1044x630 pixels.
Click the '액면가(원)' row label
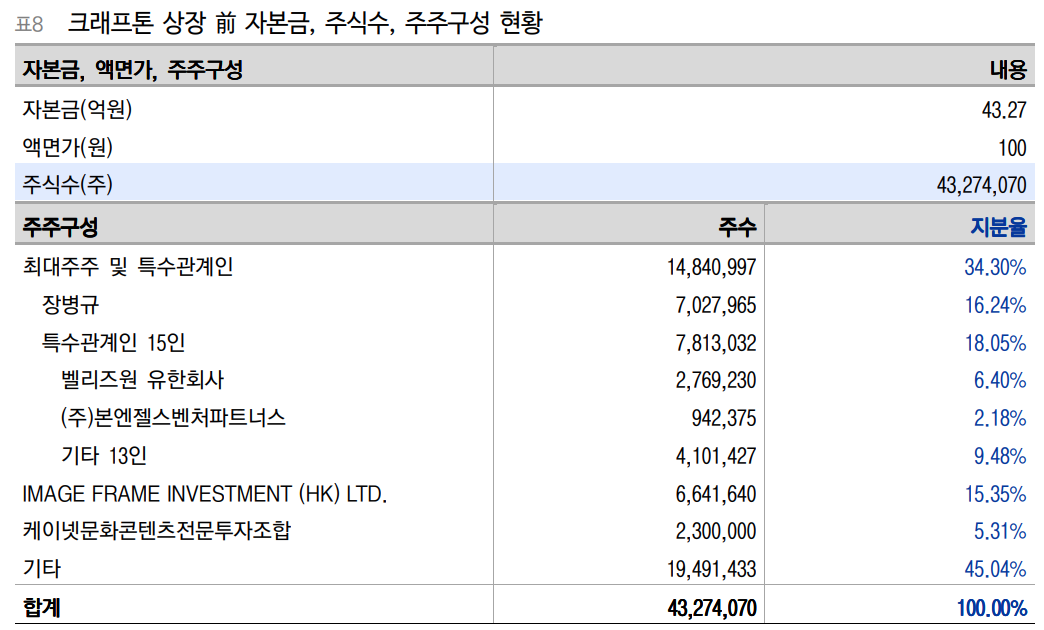coord(67,147)
